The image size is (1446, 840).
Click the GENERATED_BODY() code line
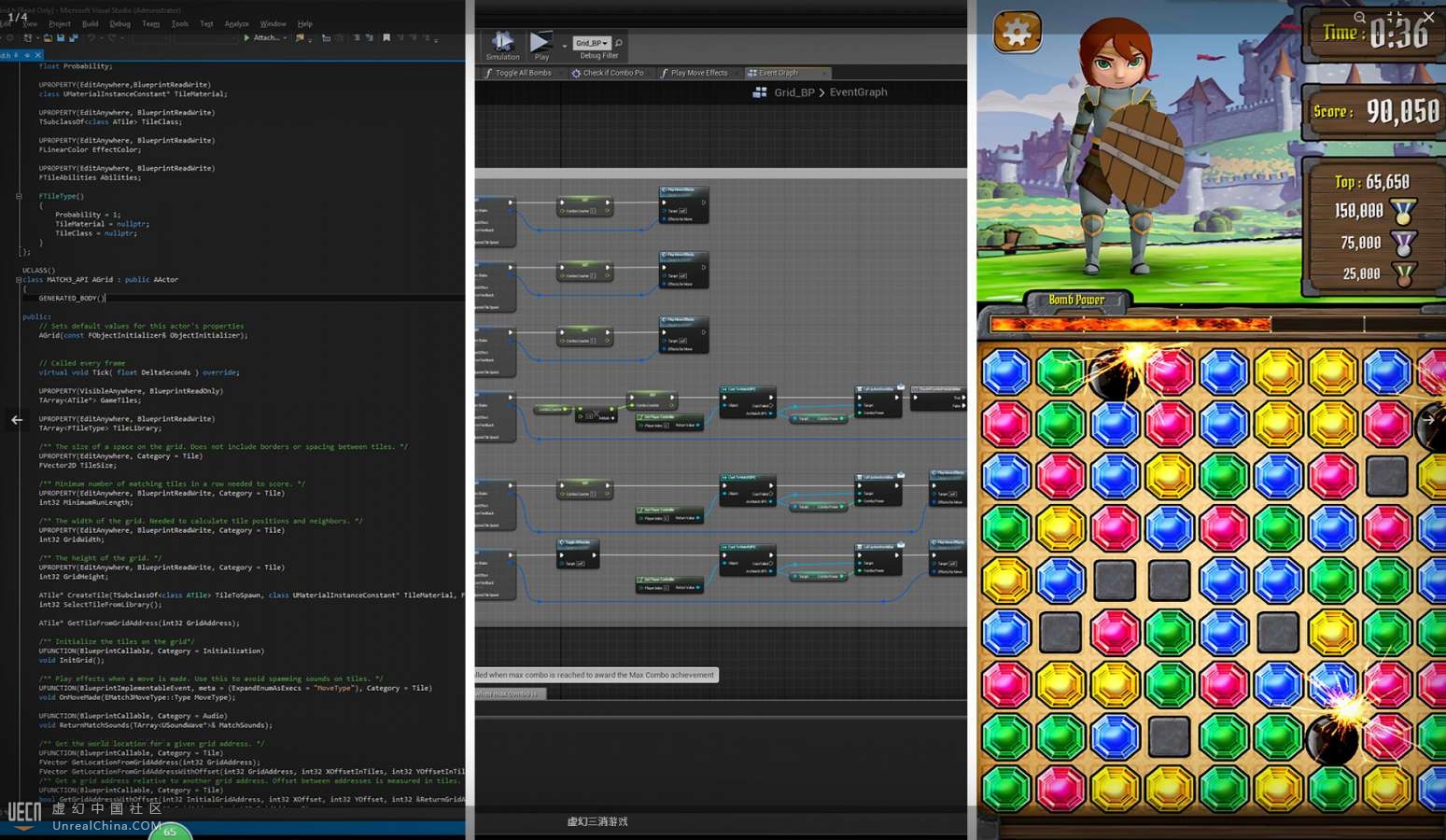[72, 298]
